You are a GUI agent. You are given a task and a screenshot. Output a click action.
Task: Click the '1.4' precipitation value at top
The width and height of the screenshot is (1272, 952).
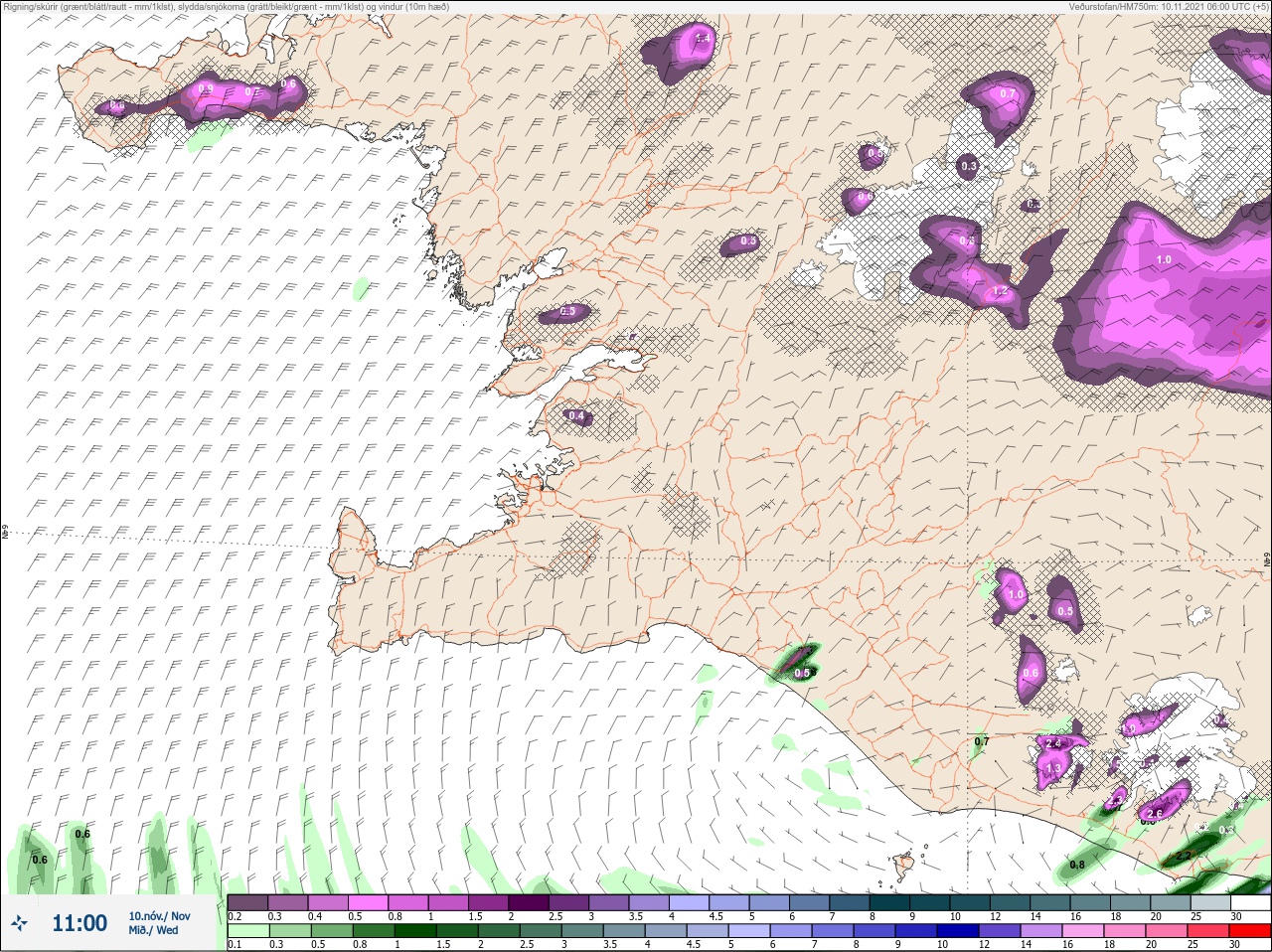[x=703, y=39]
